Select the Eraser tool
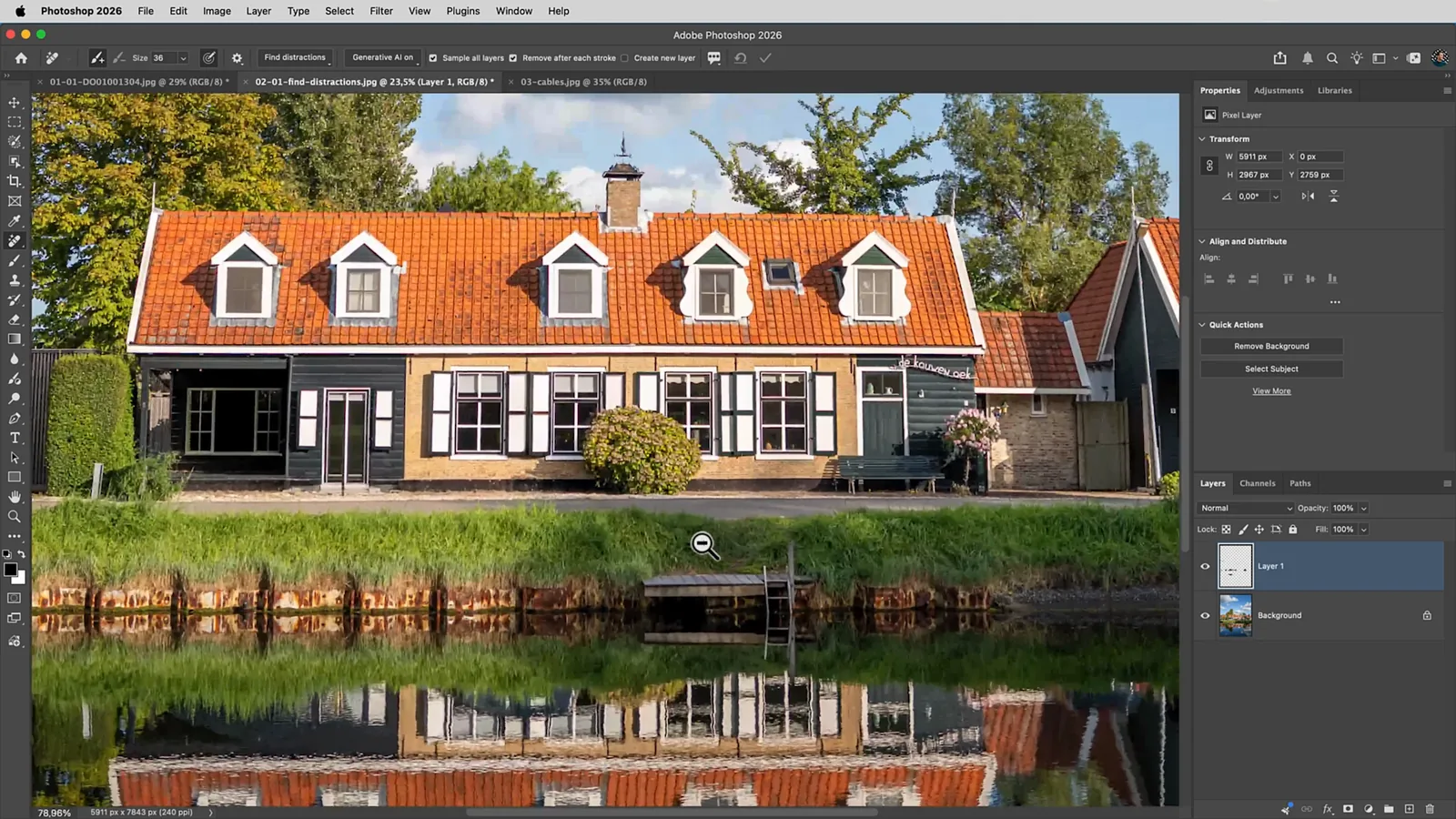This screenshot has width=1456, height=819. pyautogui.click(x=15, y=319)
